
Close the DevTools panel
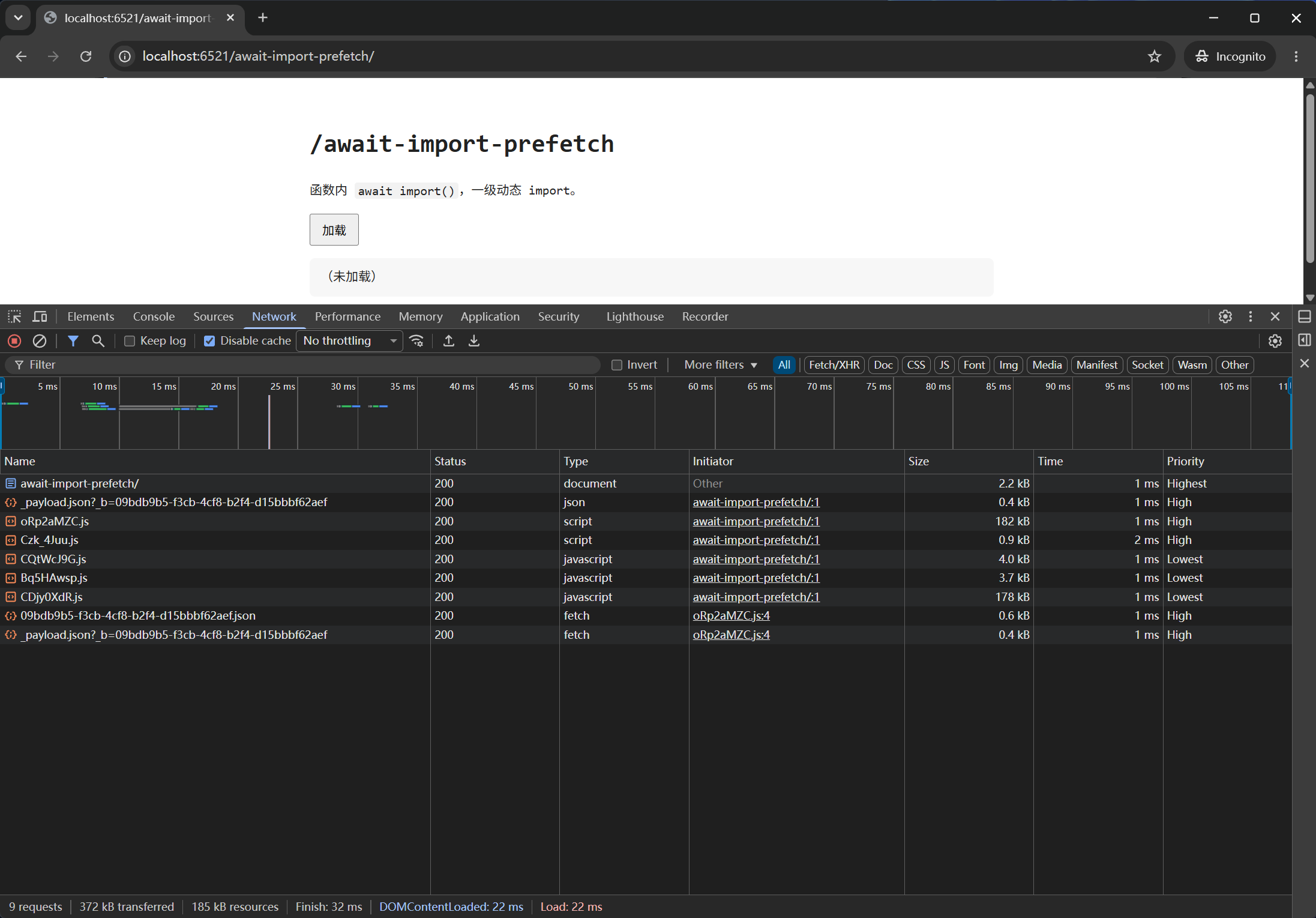pos(1275,316)
